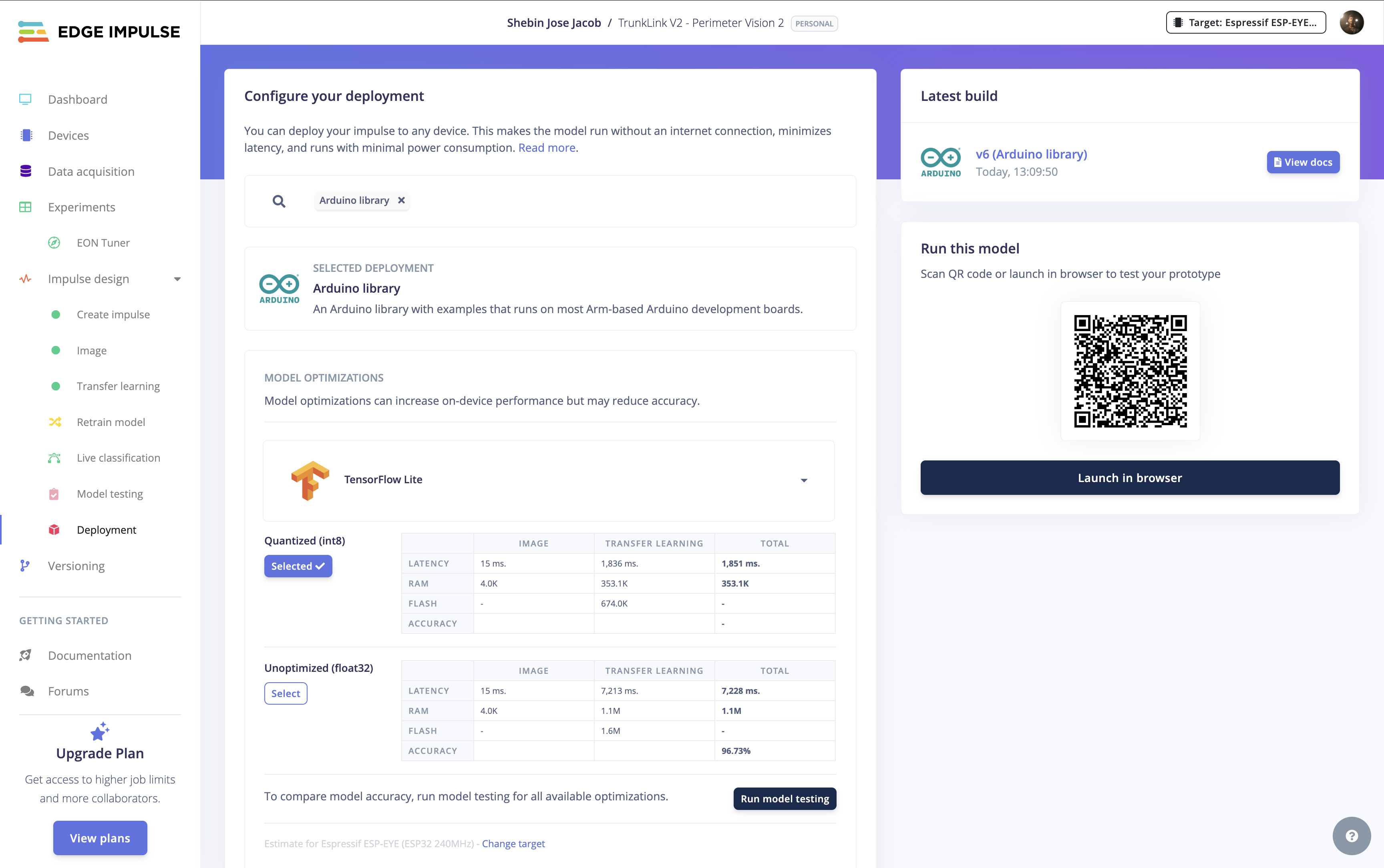Click the Launch in browser button

click(x=1129, y=477)
